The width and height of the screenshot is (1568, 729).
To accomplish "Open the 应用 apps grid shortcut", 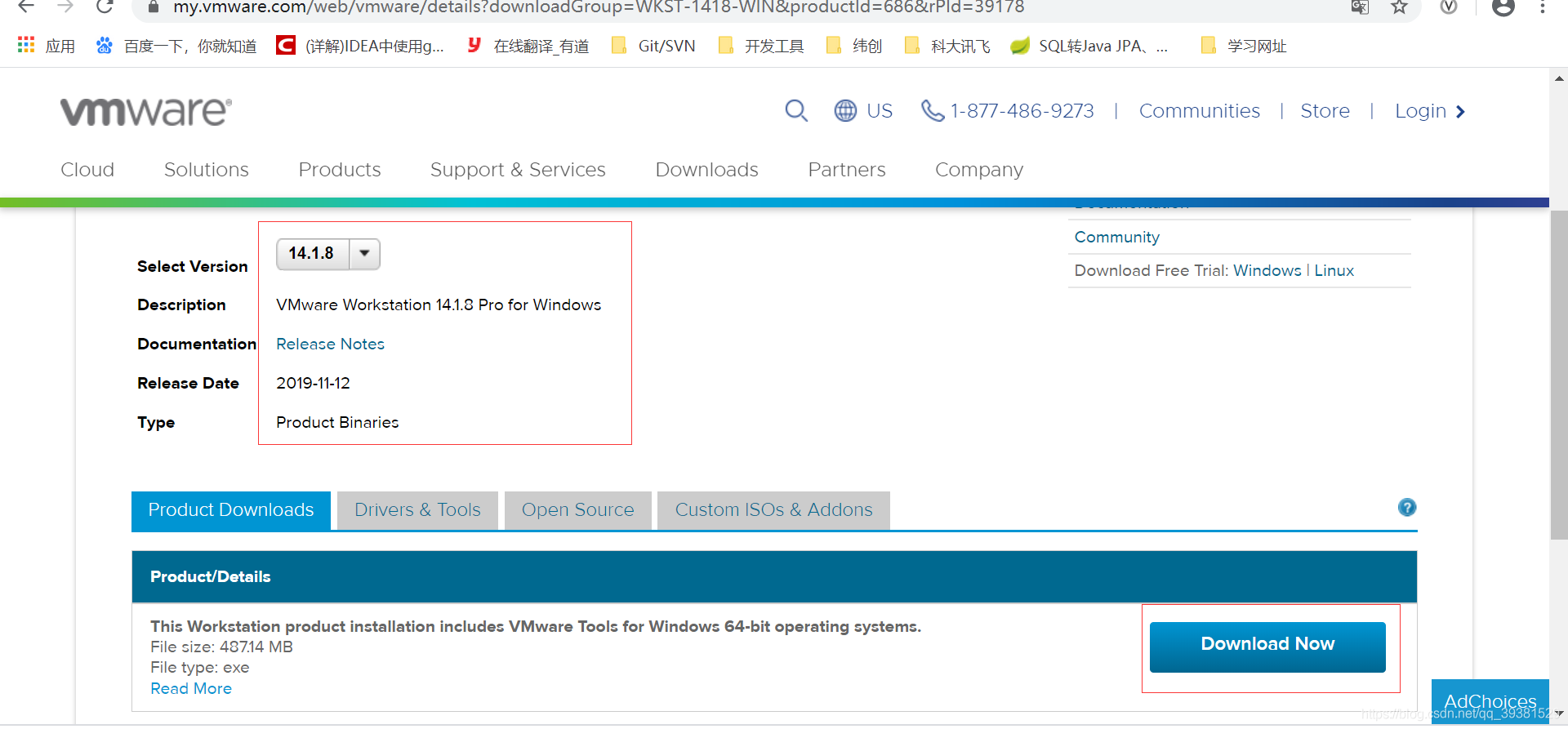I will click(x=47, y=46).
